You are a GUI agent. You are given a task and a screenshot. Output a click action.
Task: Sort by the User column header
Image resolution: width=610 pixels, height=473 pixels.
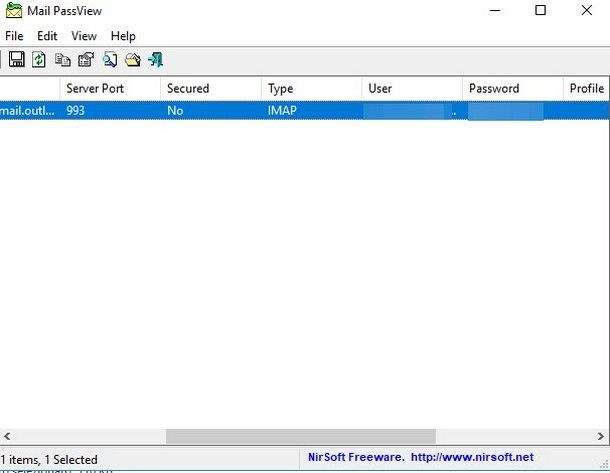point(412,89)
